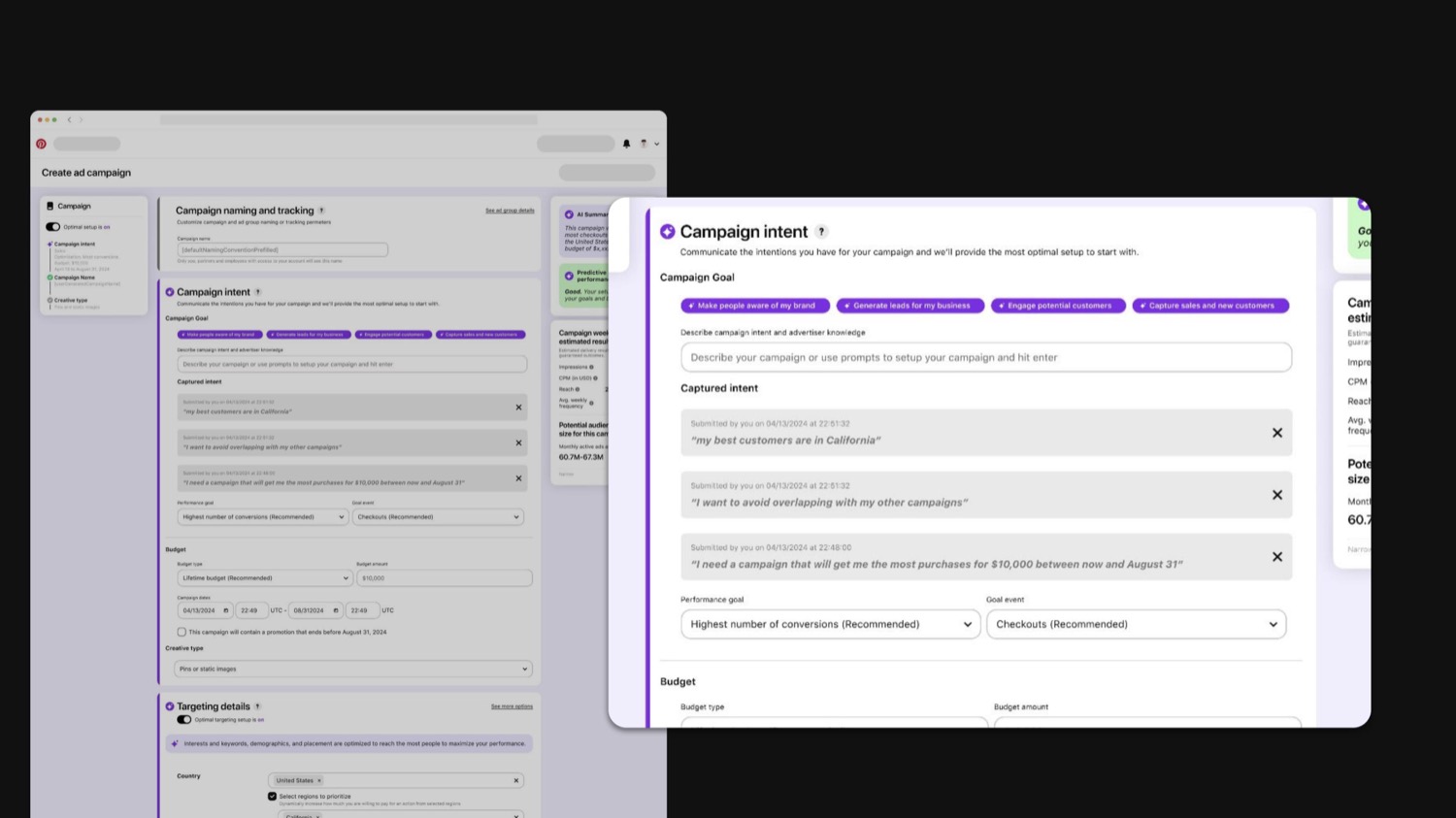Click the Predictive performance icon
Screen dimensions: 1456x818
569,276
